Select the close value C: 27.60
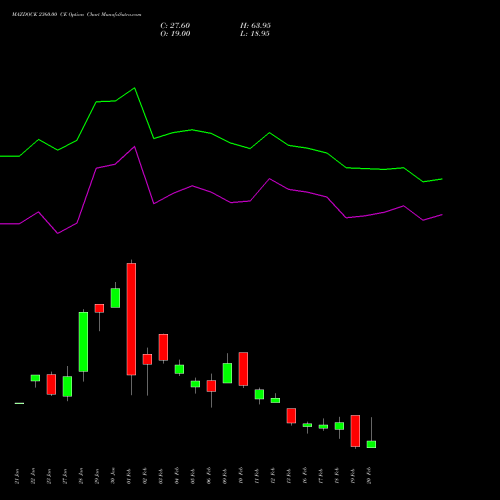This screenshot has height=500, width=500. pyautogui.click(x=175, y=26)
